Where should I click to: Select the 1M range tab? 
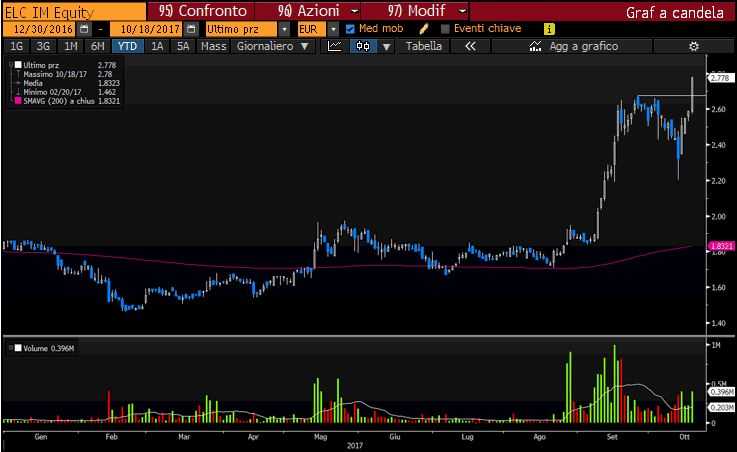pyautogui.click(x=71, y=46)
